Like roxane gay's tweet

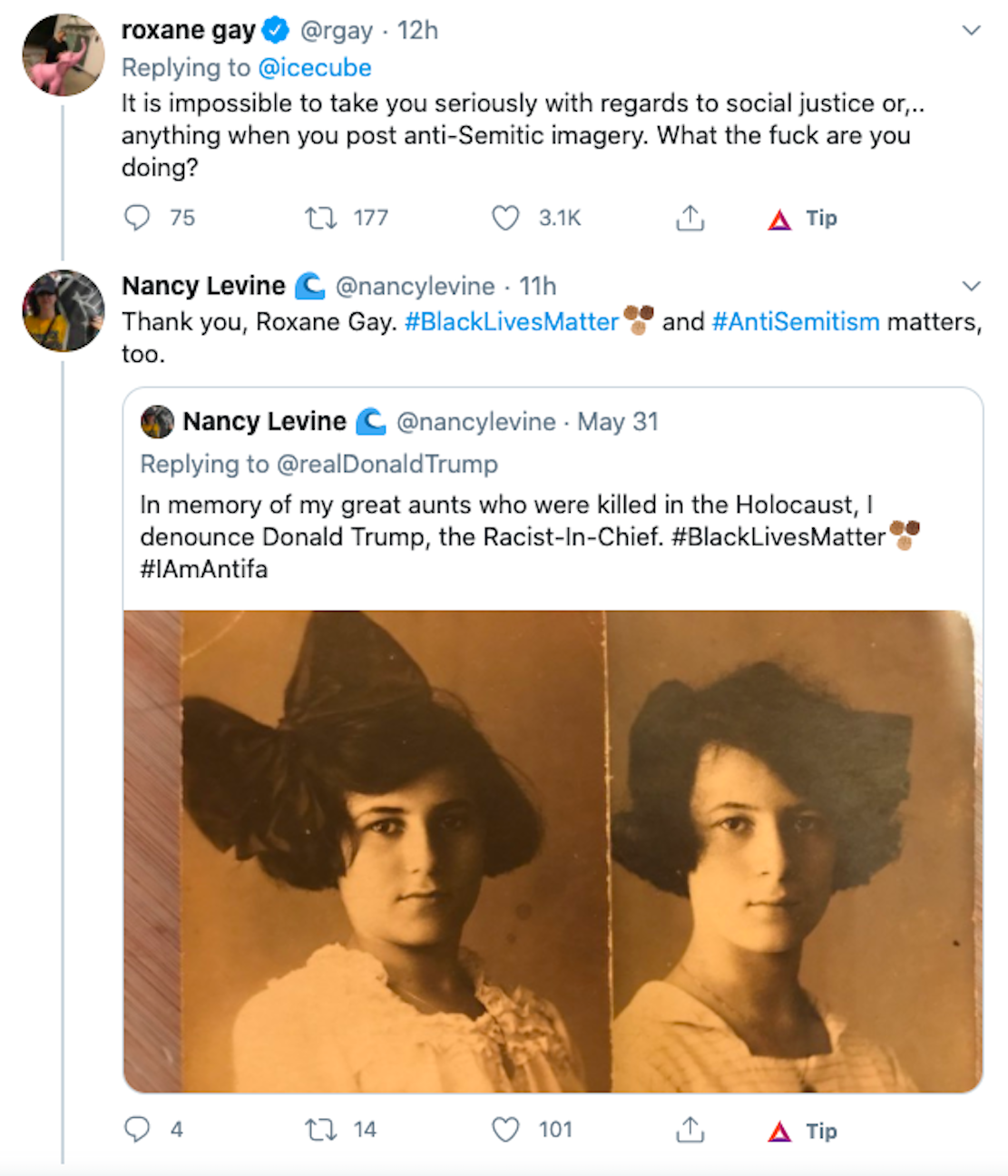click(505, 218)
